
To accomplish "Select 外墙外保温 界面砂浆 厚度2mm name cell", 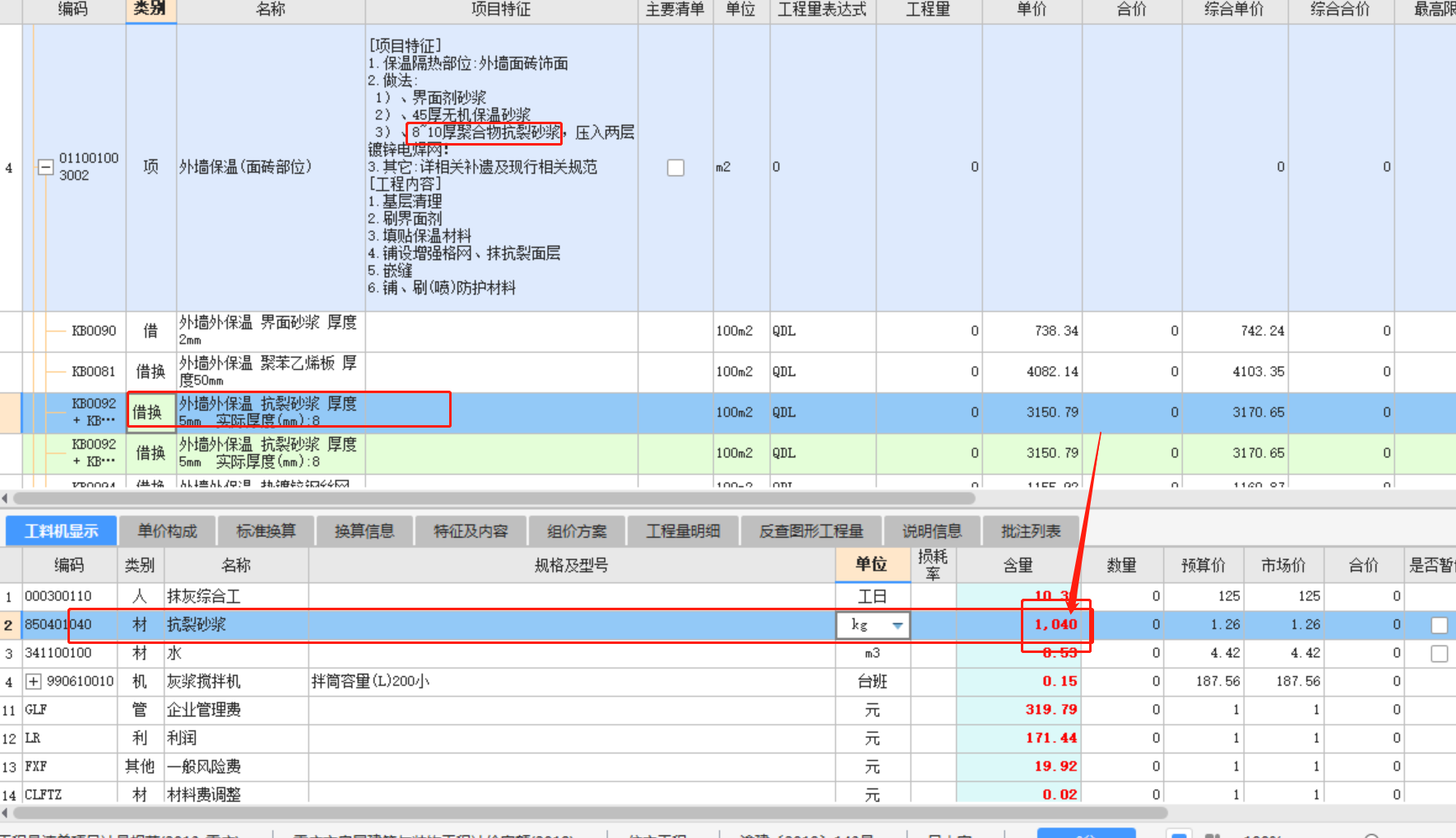I will click(x=270, y=331).
